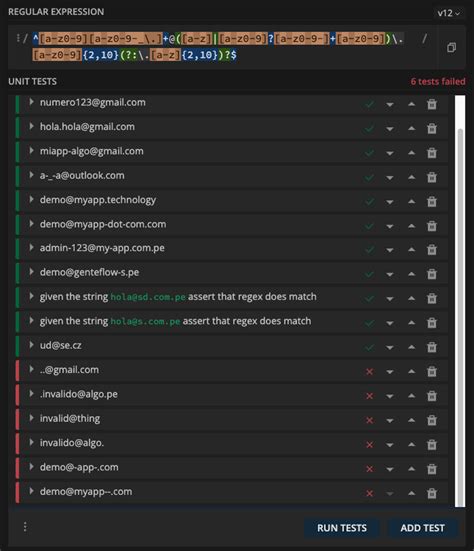The height and width of the screenshot is (551, 474).
Task: Open the unit tests options menu dots
Action: click(25, 527)
